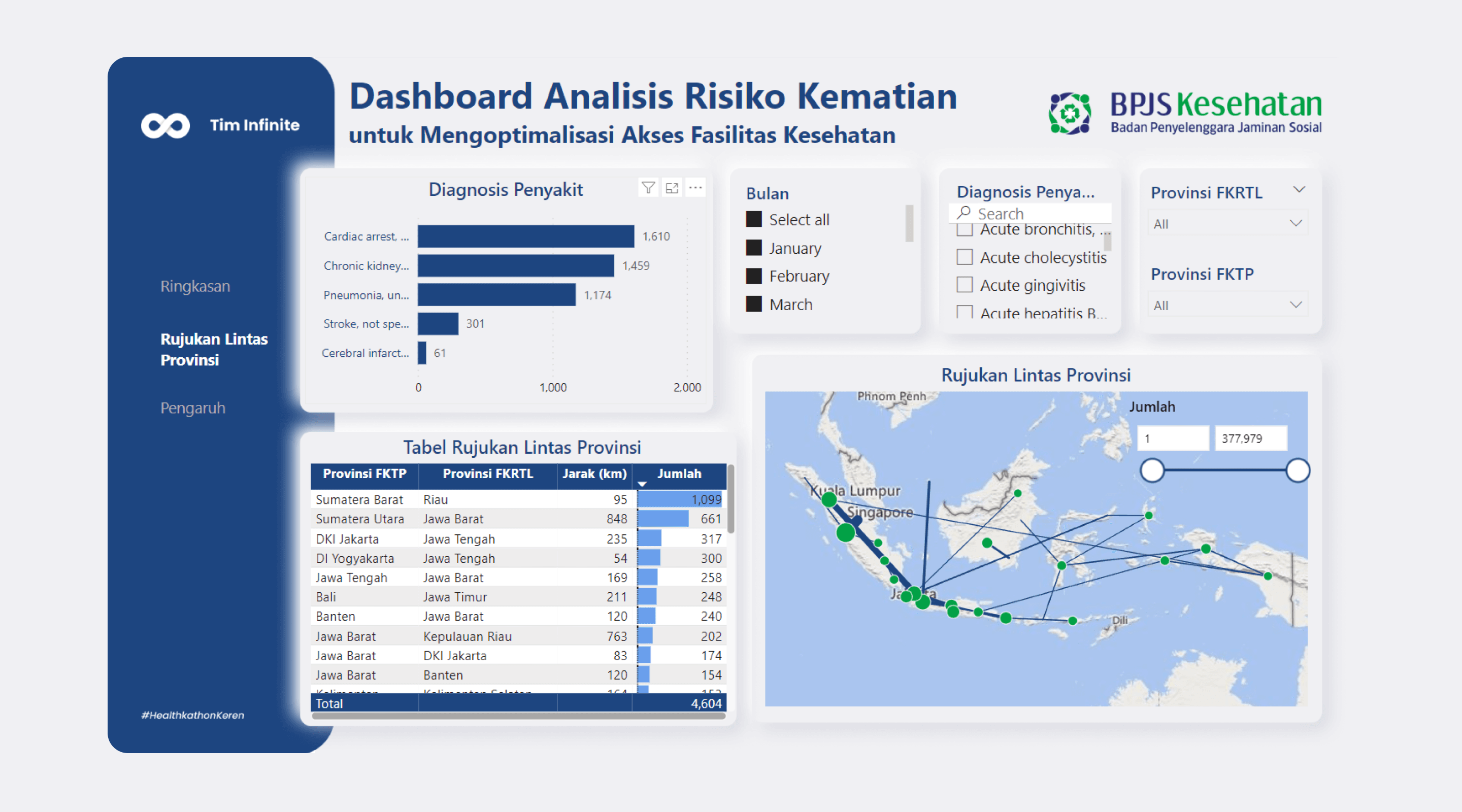The width and height of the screenshot is (1462, 812).
Task: Click the 1,099 Jumlah value
Action: [706, 500]
